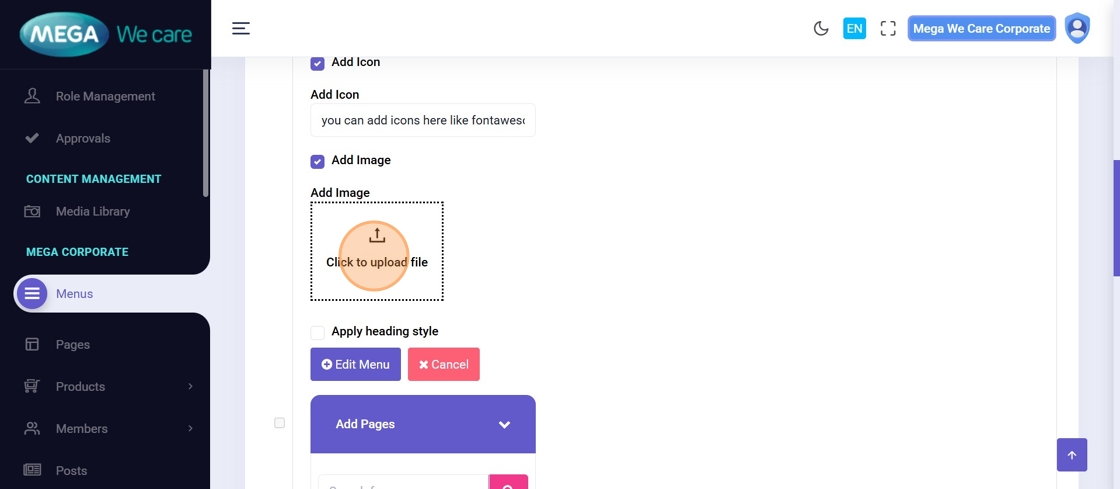Click the search magnifier button

[x=508, y=484]
